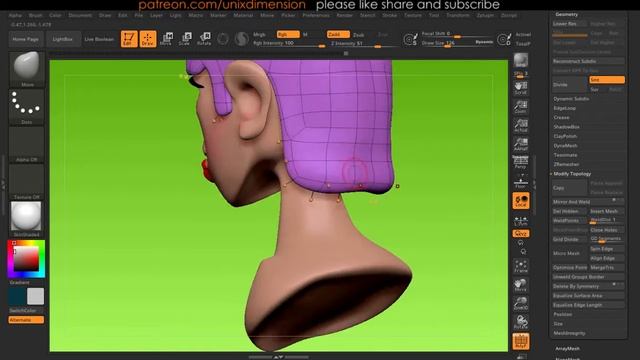Viewport: 640px width, 360px height.
Task: Collapse the Modify Topology section
Action: pos(572,174)
